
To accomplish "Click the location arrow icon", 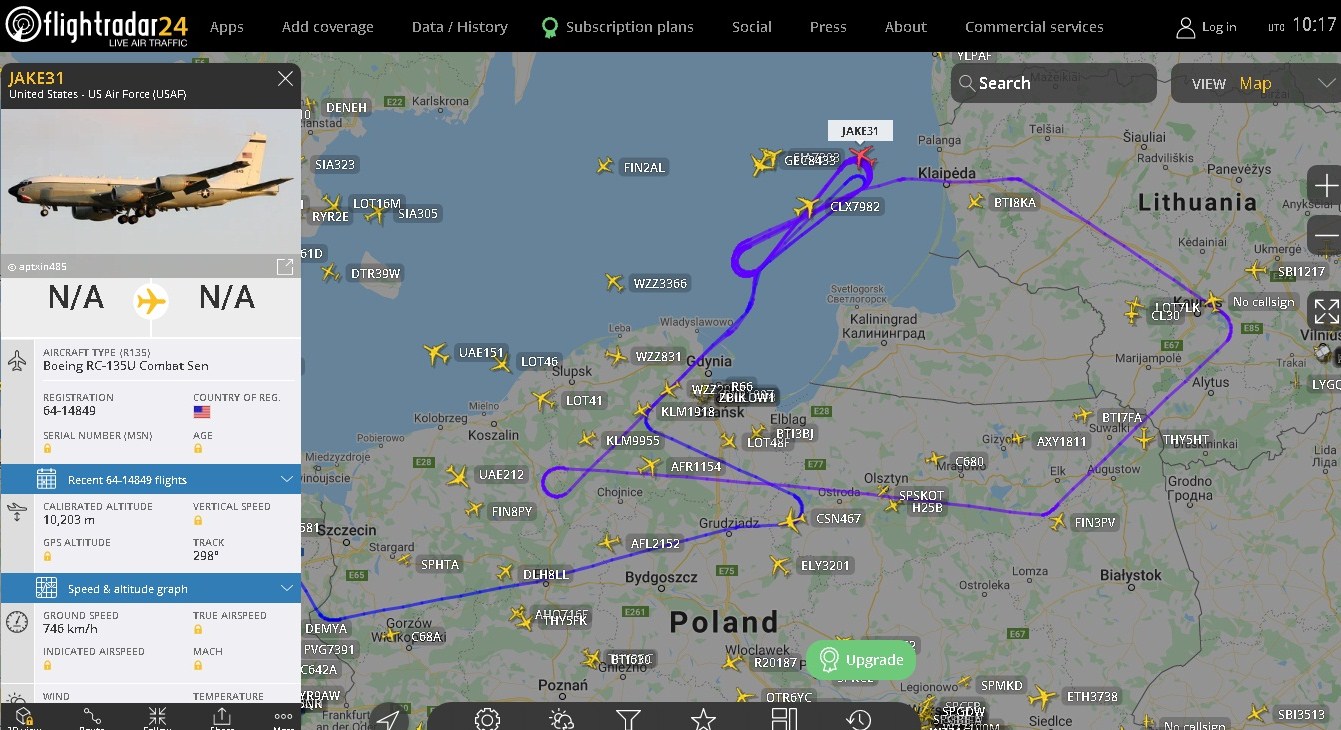I will point(388,720).
